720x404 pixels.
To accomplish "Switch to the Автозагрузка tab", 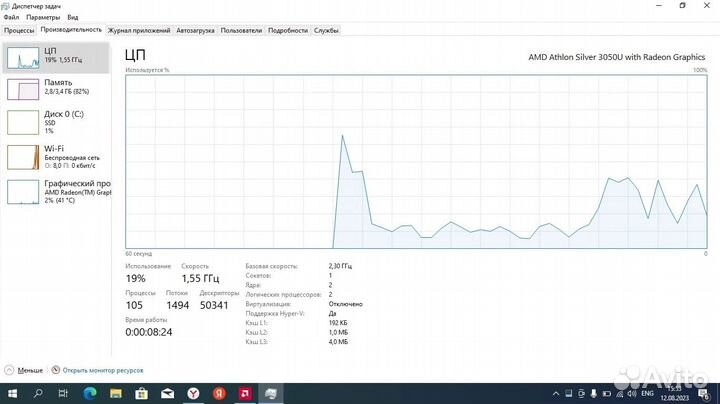I will coord(195,30).
